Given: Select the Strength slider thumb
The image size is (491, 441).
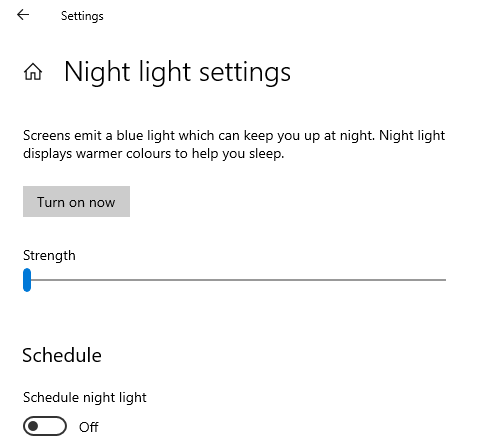Looking at the screenshot, I should click(x=27, y=280).
